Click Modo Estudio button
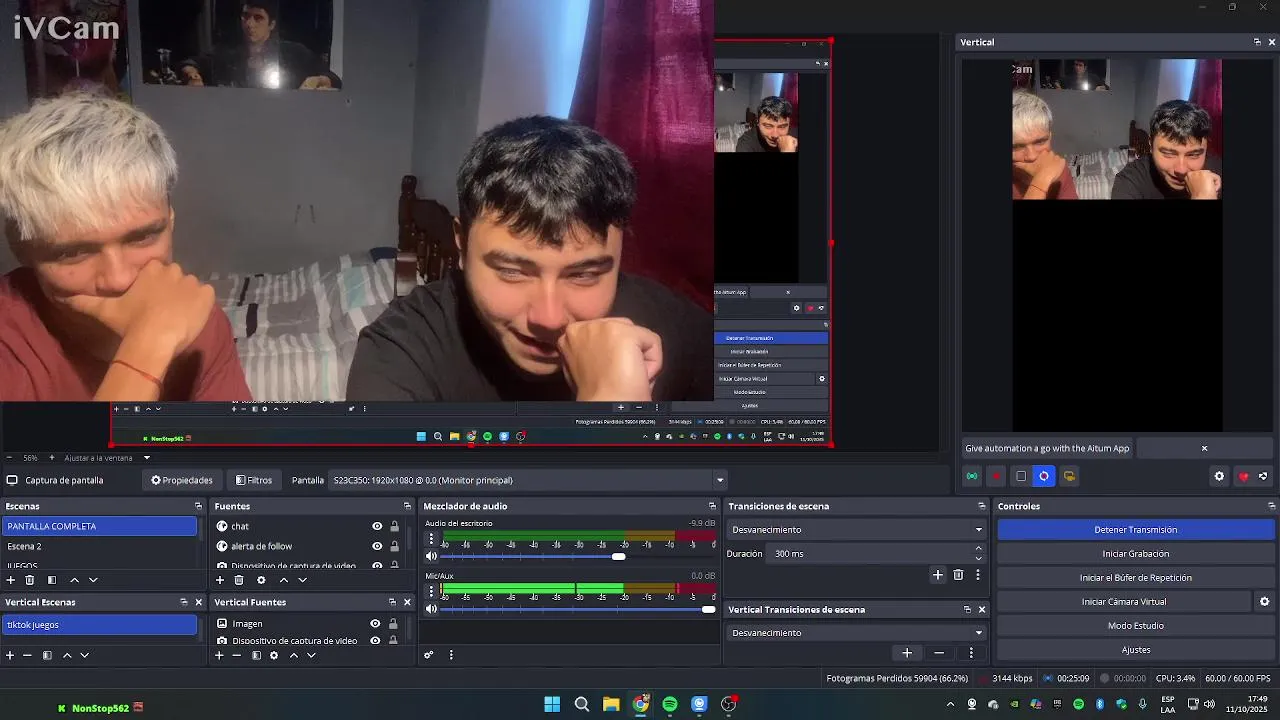The width and height of the screenshot is (1280, 720). click(x=1136, y=626)
